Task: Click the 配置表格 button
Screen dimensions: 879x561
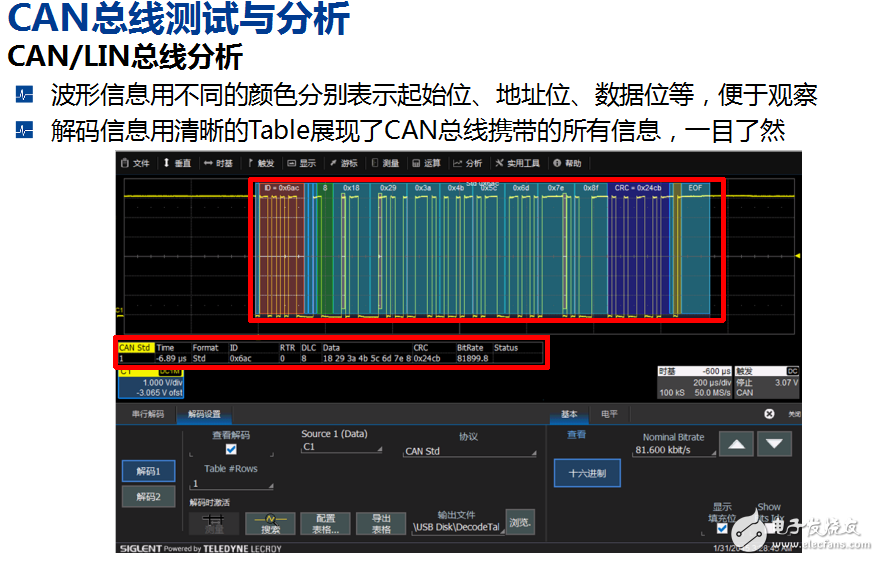Action: pos(325,523)
